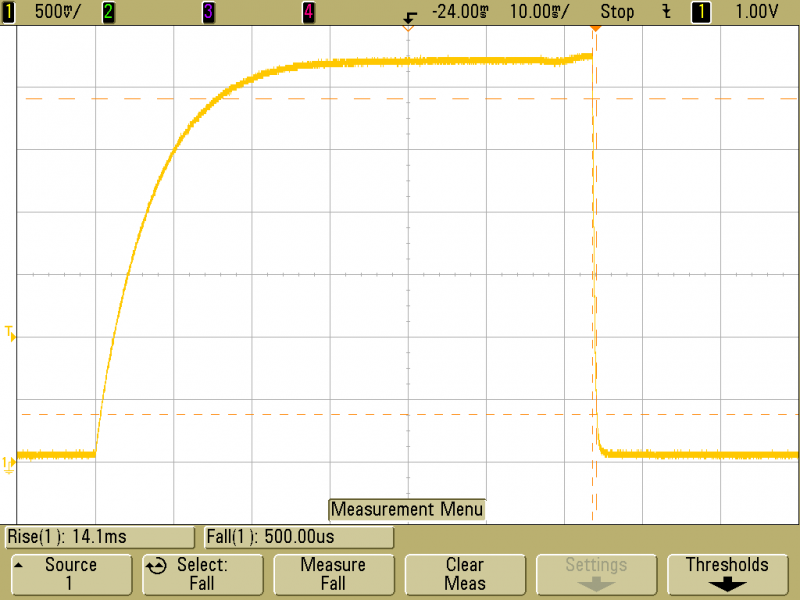Click the Clear Meas softkey
800x600 pixels.
point(465,574)
